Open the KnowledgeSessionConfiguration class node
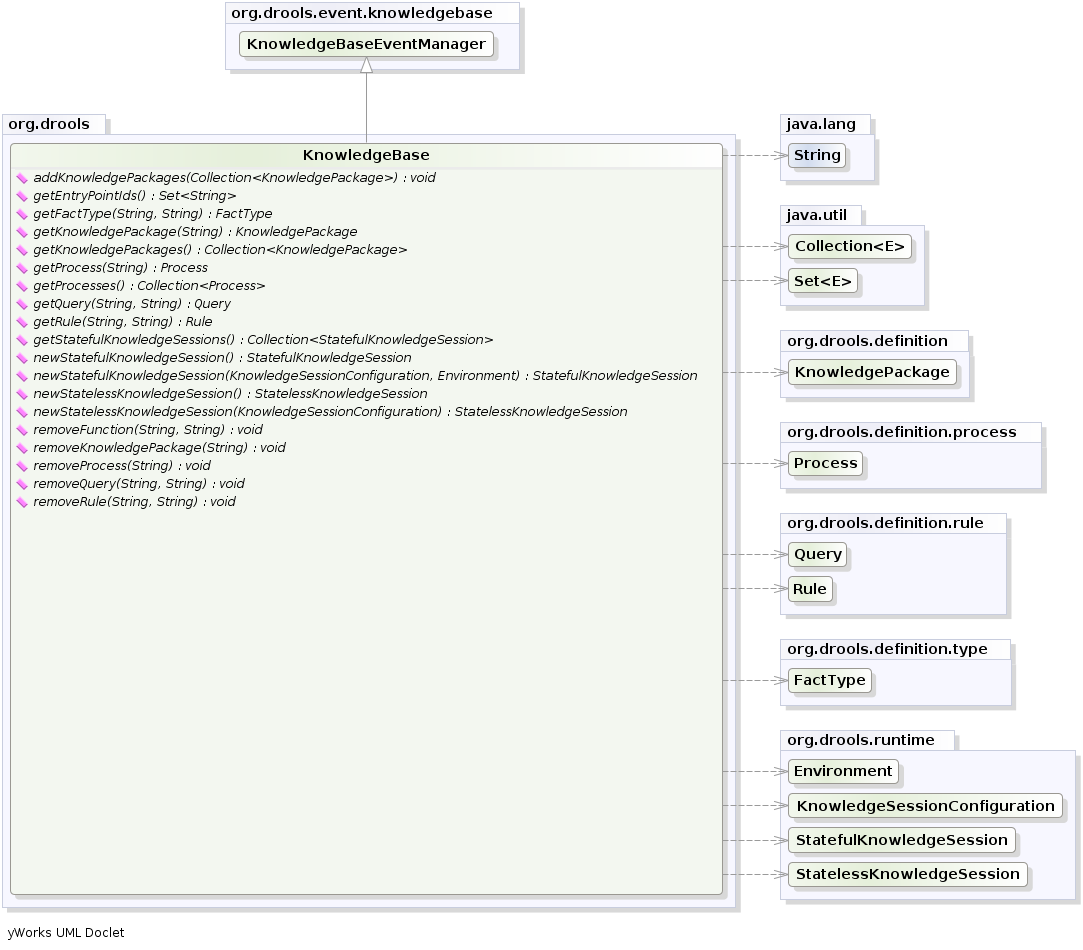 924,806
